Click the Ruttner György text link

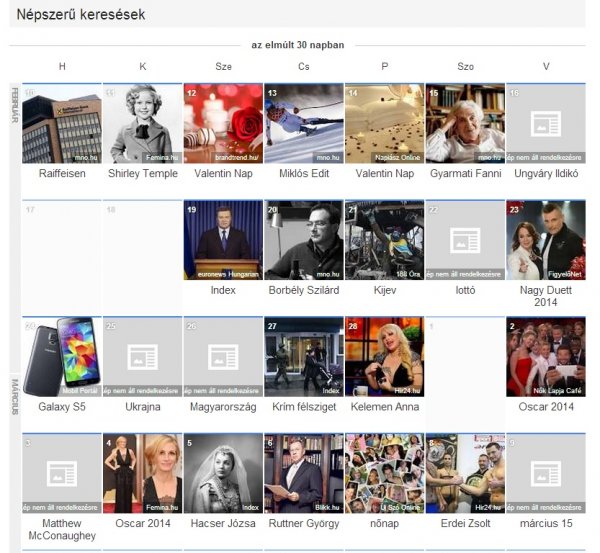pyautogui.click(x=303, y=523)
